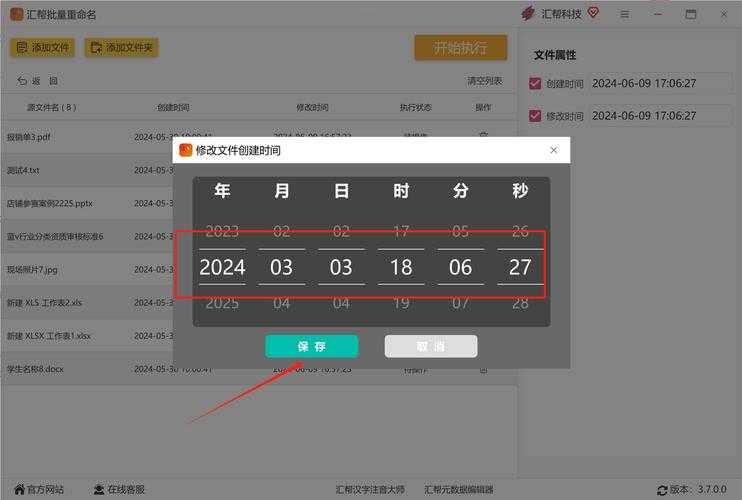Go back using the 返回 button
742x500 pixels.
[37, 81]
